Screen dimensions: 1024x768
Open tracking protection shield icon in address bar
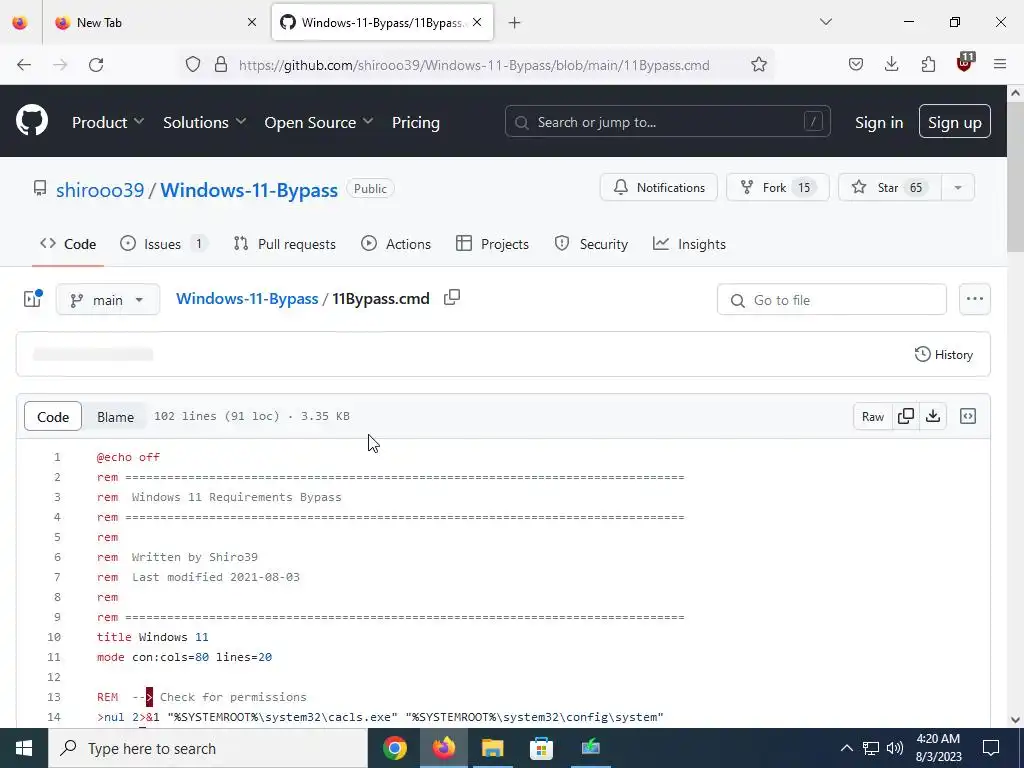pyautogui.click(x=193, y=65)
